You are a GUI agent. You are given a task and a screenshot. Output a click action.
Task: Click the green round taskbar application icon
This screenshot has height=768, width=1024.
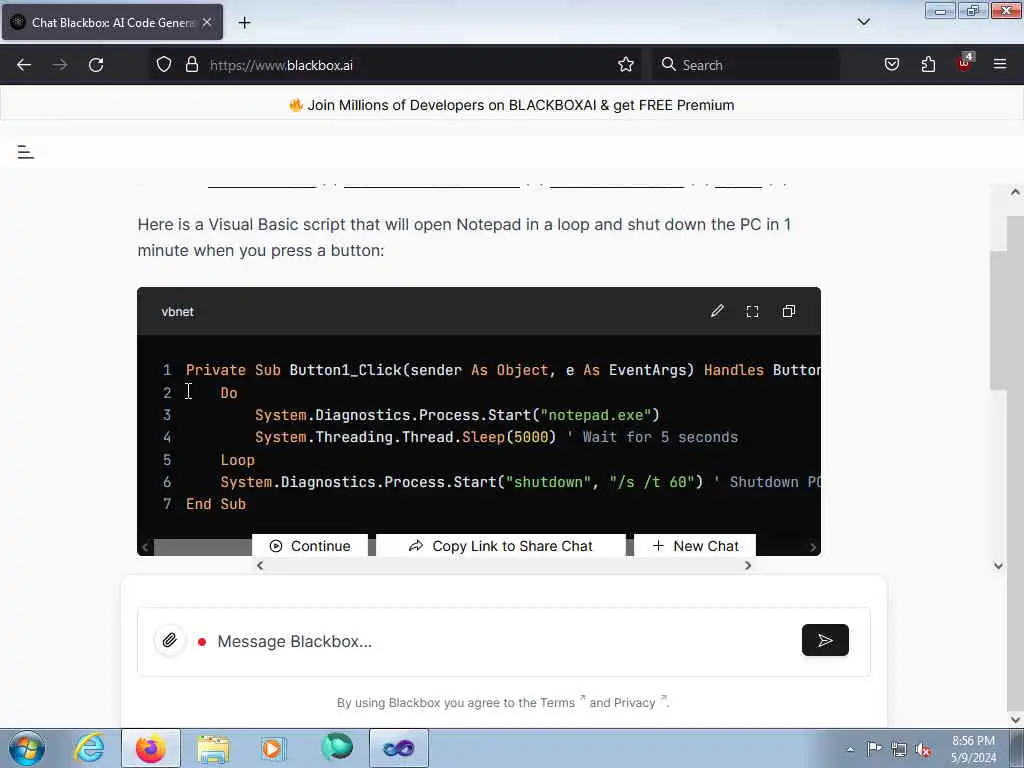point(336,747)
